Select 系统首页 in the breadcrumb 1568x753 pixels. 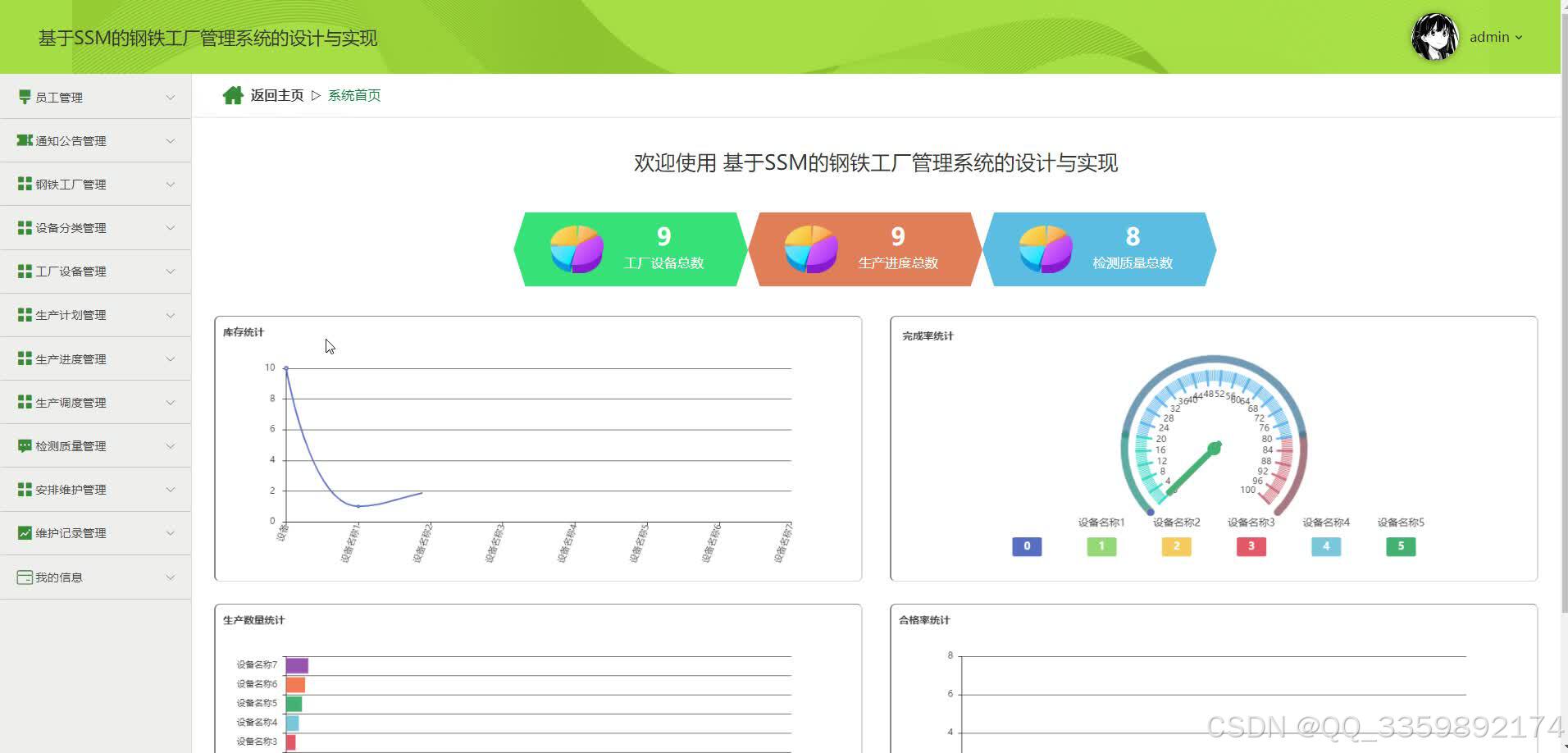[353, 95]
